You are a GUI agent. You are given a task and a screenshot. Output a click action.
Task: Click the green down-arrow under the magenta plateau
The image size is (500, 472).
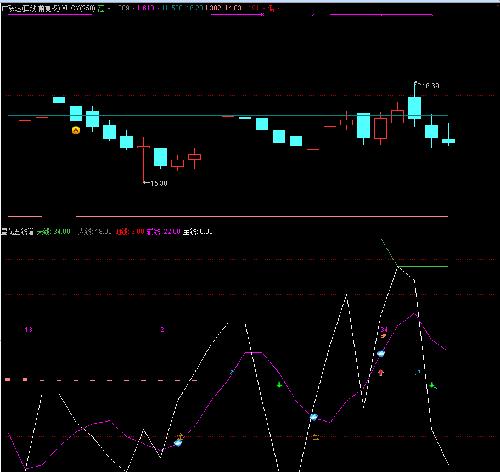279,385
